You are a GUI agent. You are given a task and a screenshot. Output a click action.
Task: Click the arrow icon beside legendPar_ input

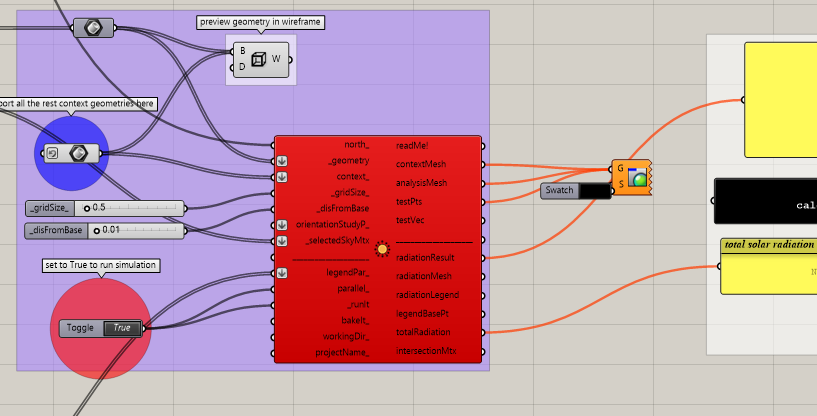(282, 273)
